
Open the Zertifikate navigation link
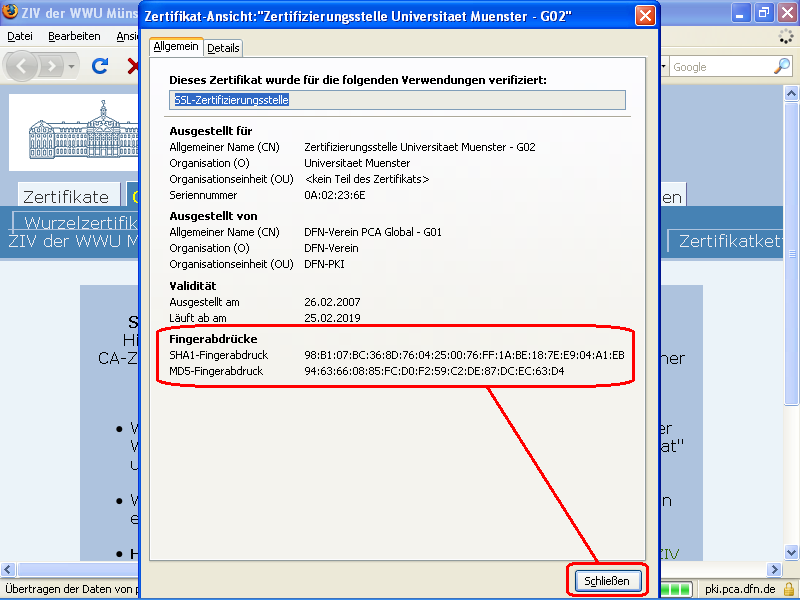click(x=67, y=195)
